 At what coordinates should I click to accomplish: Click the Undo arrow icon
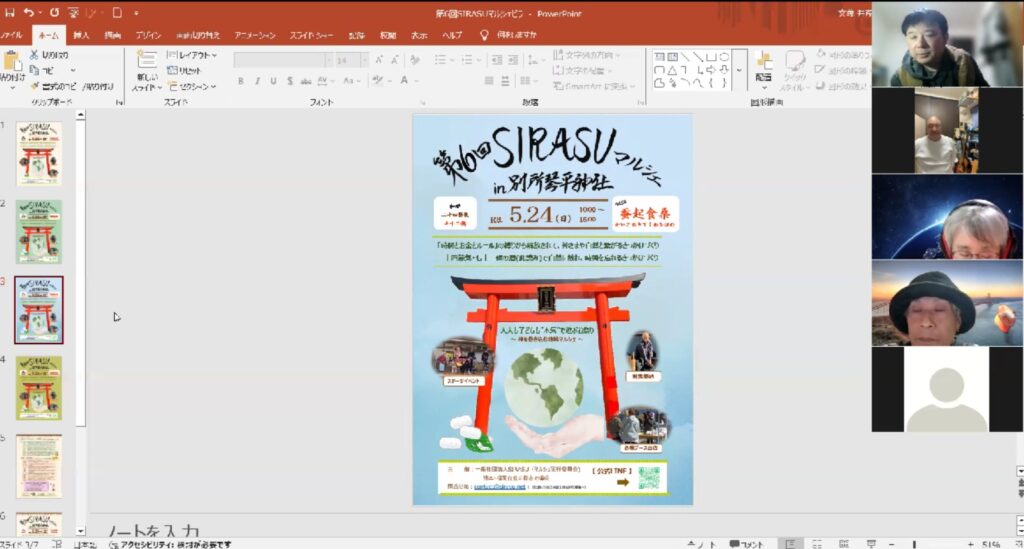[x=30, y=13]
